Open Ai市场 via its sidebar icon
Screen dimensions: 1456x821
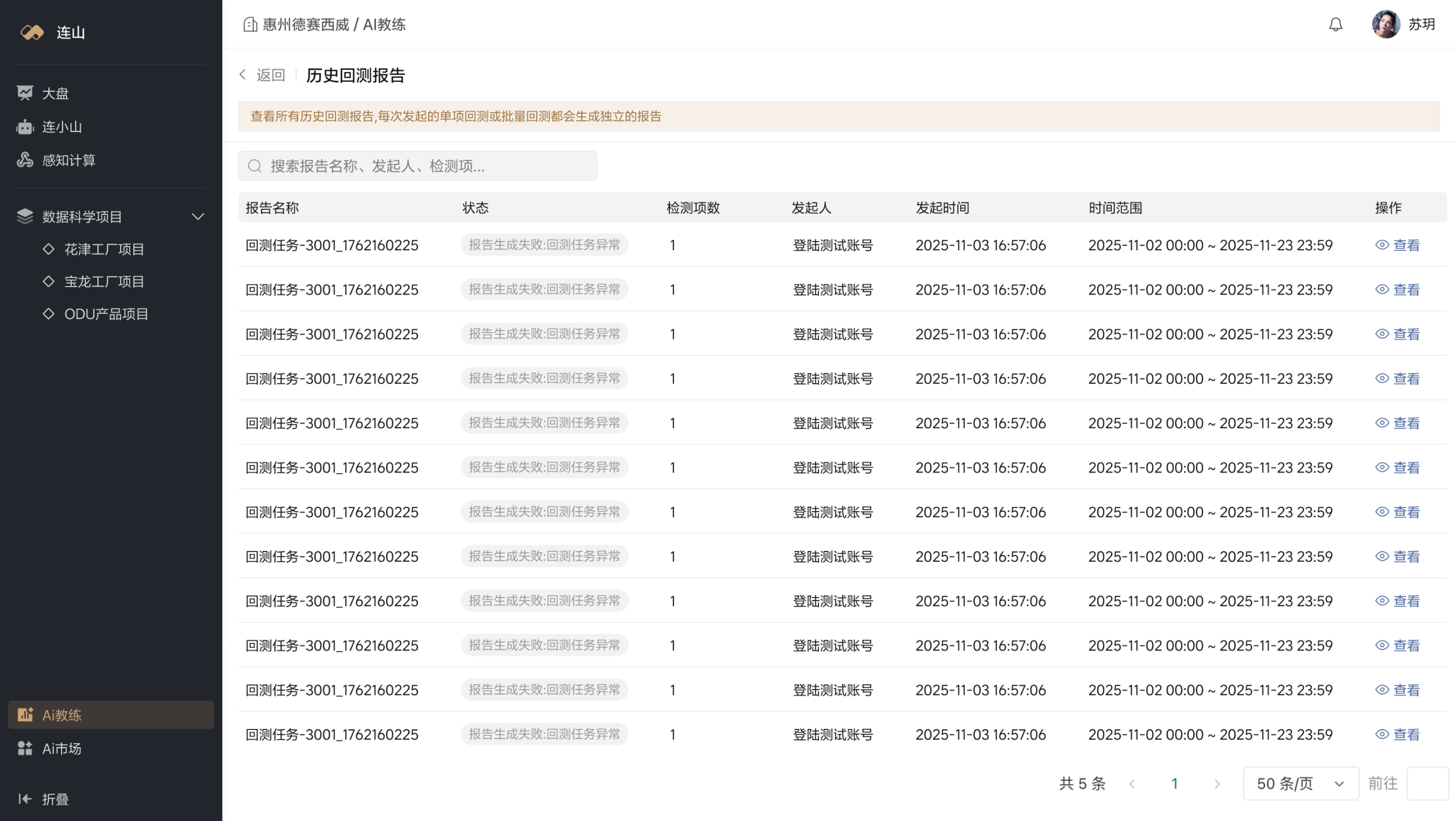point(25,748)
